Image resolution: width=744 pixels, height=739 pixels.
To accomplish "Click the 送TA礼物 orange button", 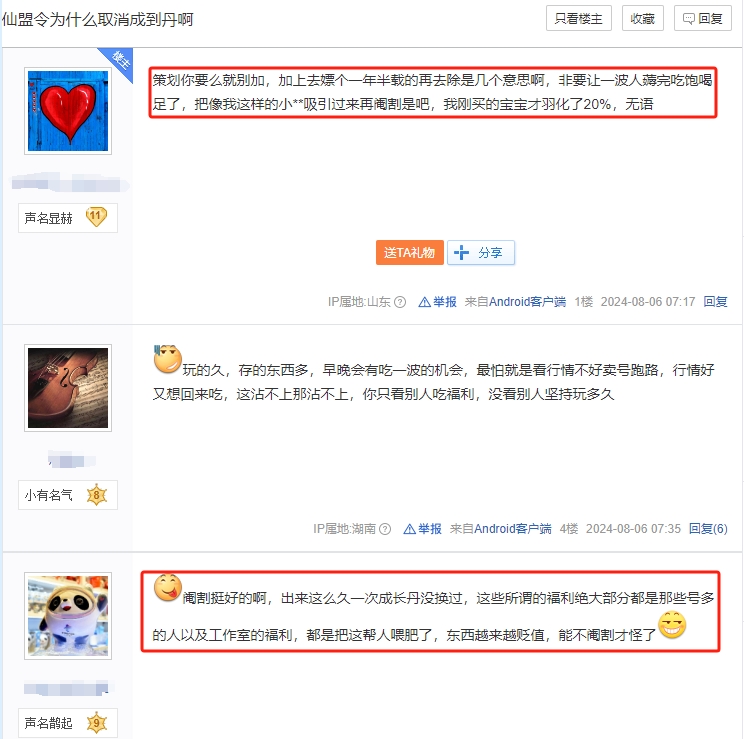I will tap(409, 253).
